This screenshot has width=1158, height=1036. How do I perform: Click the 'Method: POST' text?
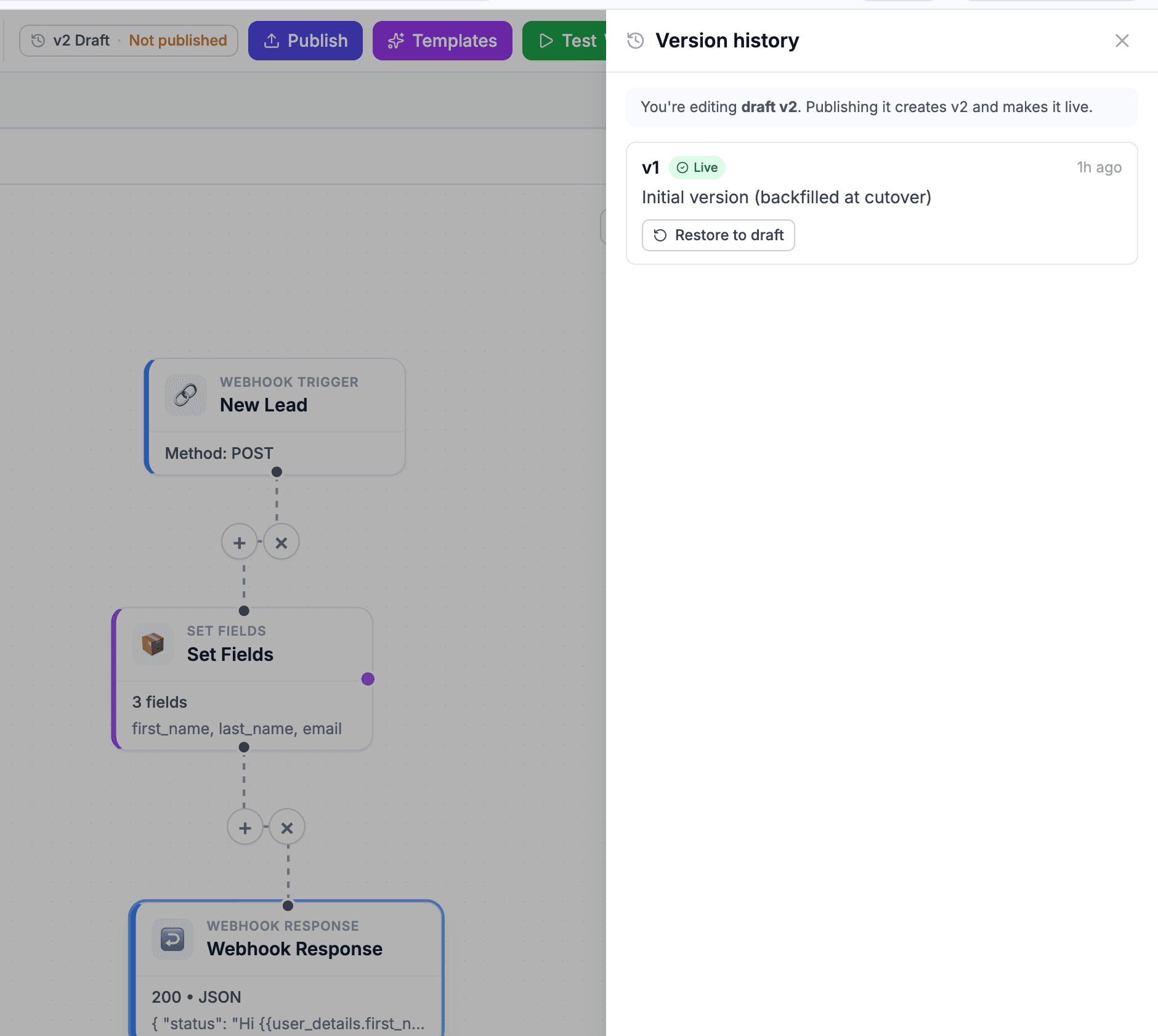tap(219, 453)
